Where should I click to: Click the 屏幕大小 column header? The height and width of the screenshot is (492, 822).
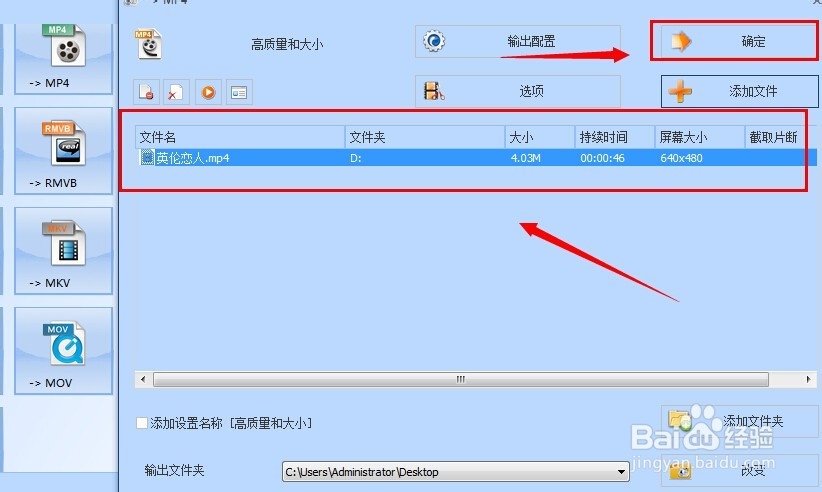click(x=700, y=137)
